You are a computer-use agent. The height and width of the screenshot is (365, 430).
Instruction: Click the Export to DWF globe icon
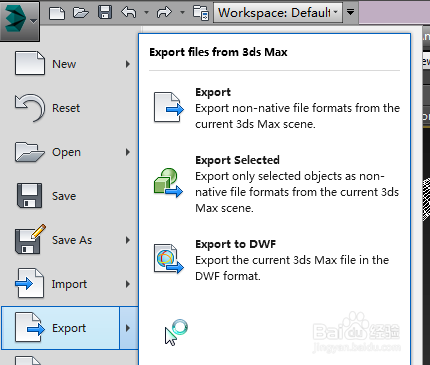tap(169, 259)
